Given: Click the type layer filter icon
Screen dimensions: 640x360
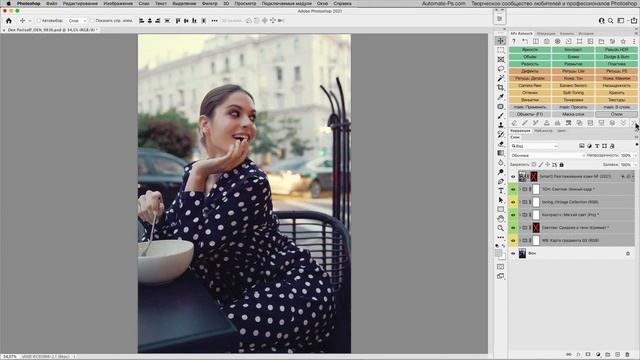Looking at the screenshot, I should click(x=597, y=146).
